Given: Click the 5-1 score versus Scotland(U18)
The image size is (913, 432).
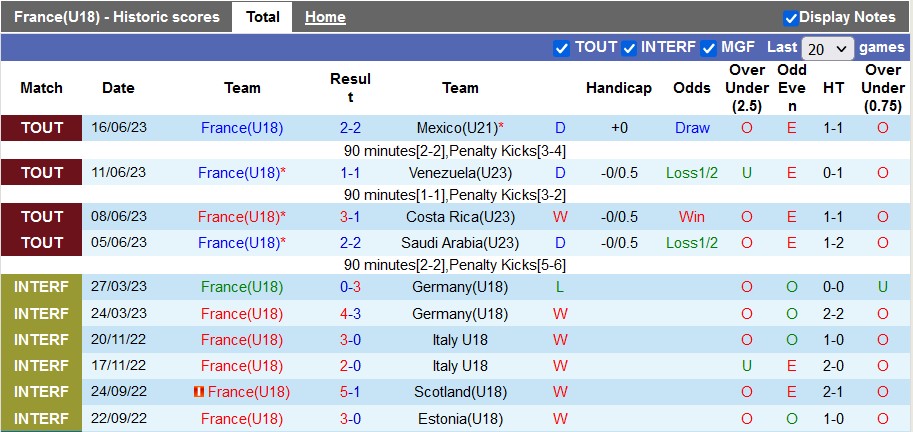Looking at the screenshot, I should click(x=350, y=392).
